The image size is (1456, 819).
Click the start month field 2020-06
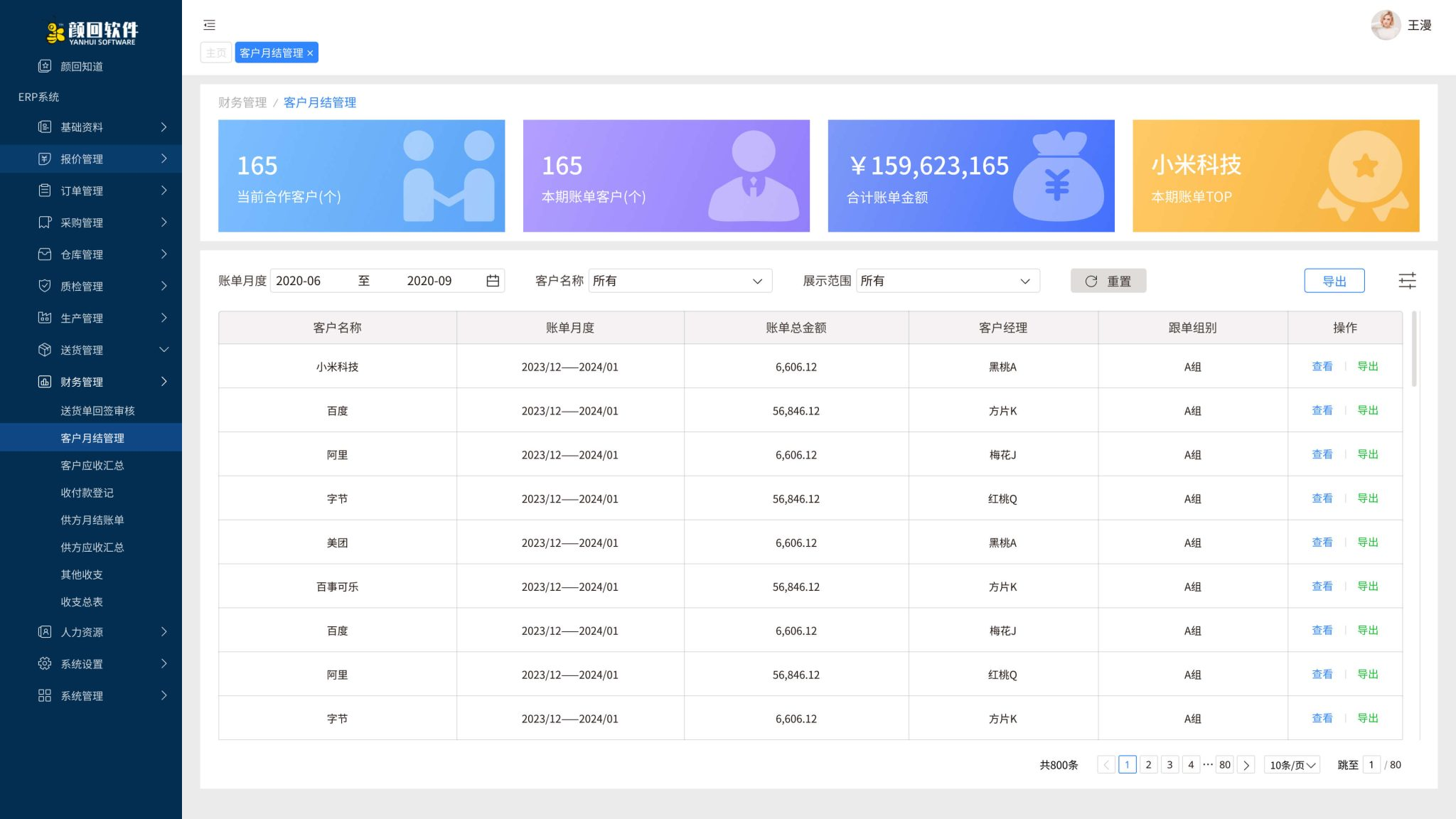(x=298, y=281)
